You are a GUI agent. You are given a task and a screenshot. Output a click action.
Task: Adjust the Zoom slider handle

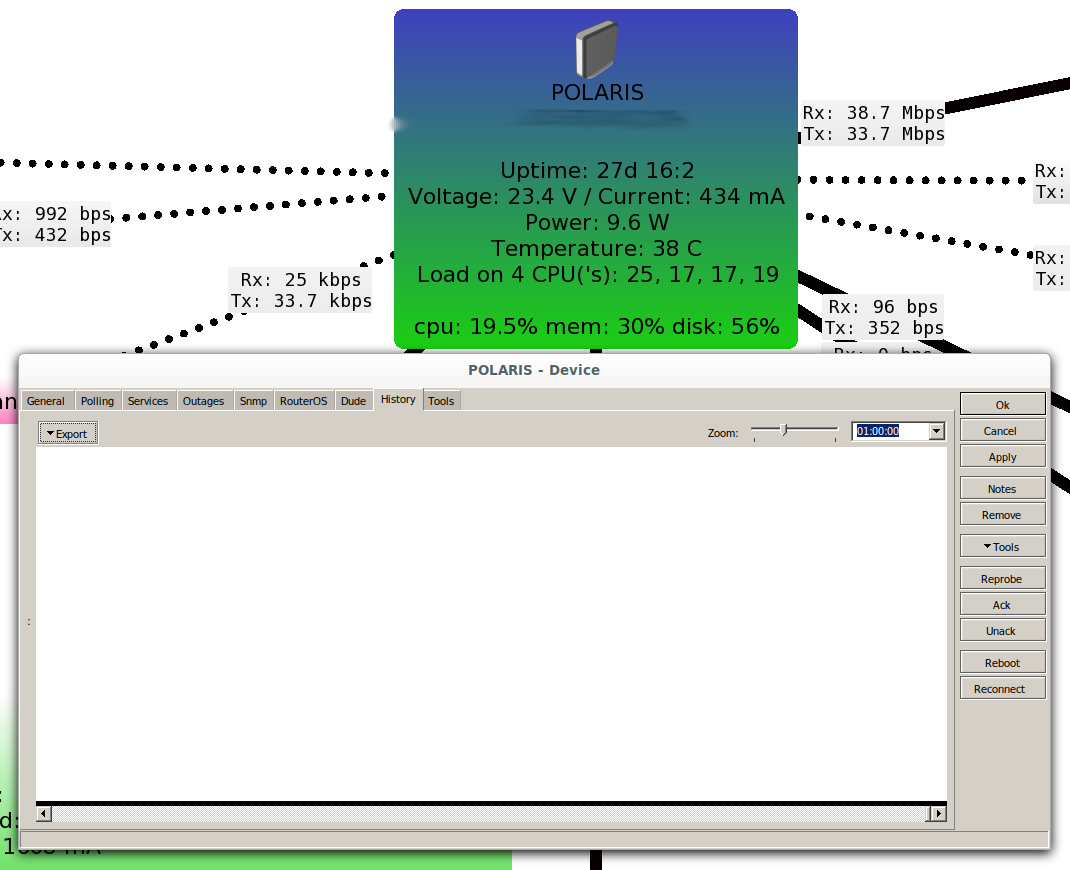click(x=784, y=430)
